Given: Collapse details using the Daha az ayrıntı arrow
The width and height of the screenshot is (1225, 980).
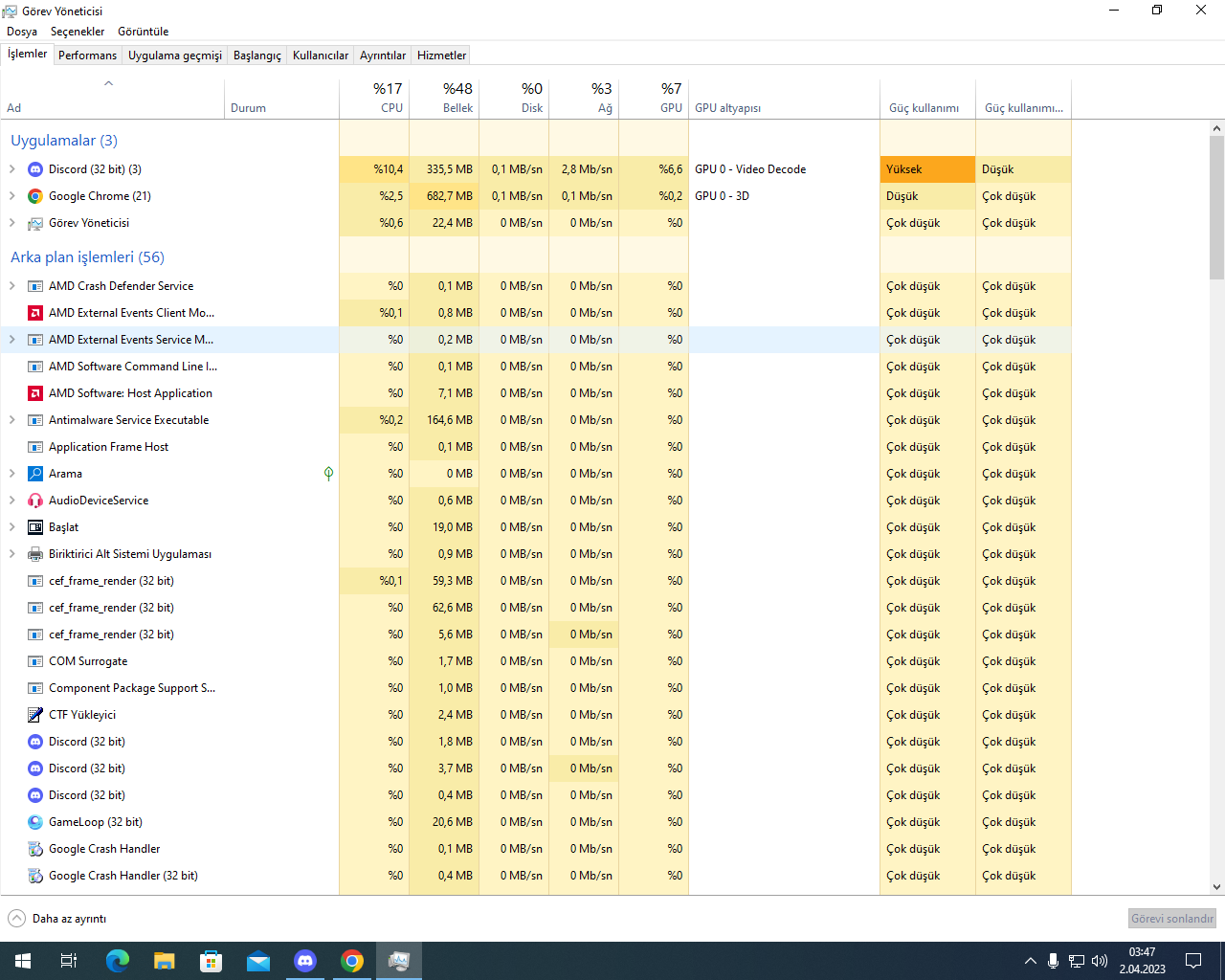Looking at the screenshot, I should pyautogui.click(x=17, y=919).
